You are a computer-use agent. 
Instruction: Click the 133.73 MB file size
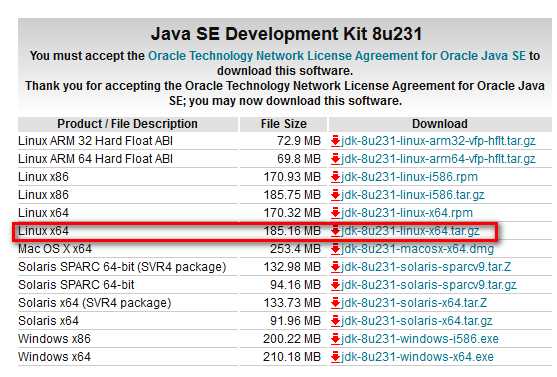(292, 303)
